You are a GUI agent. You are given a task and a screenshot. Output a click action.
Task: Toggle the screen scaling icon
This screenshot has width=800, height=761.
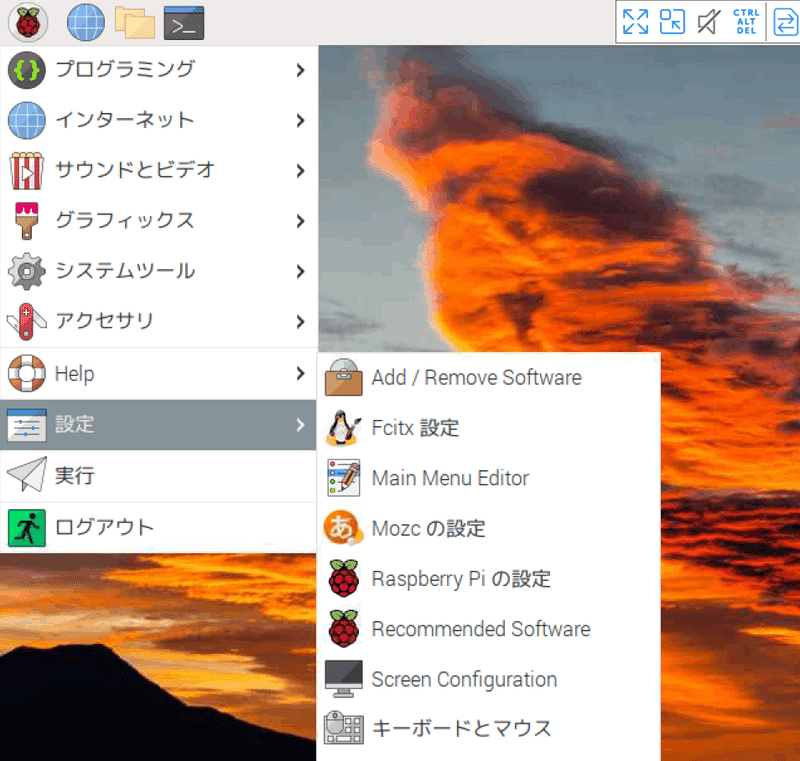click(671, 21)
